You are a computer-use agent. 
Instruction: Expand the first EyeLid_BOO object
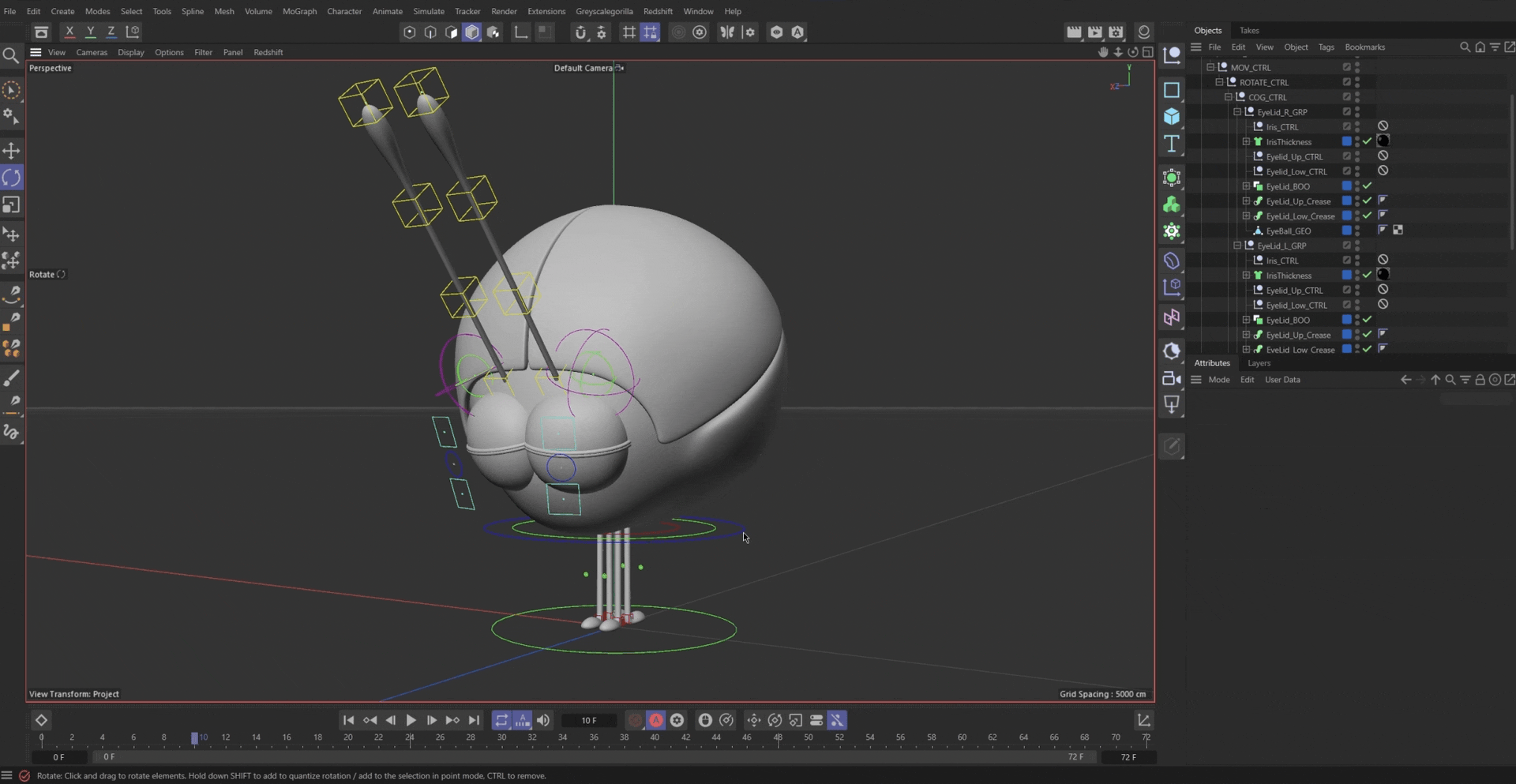[1246, 186]
